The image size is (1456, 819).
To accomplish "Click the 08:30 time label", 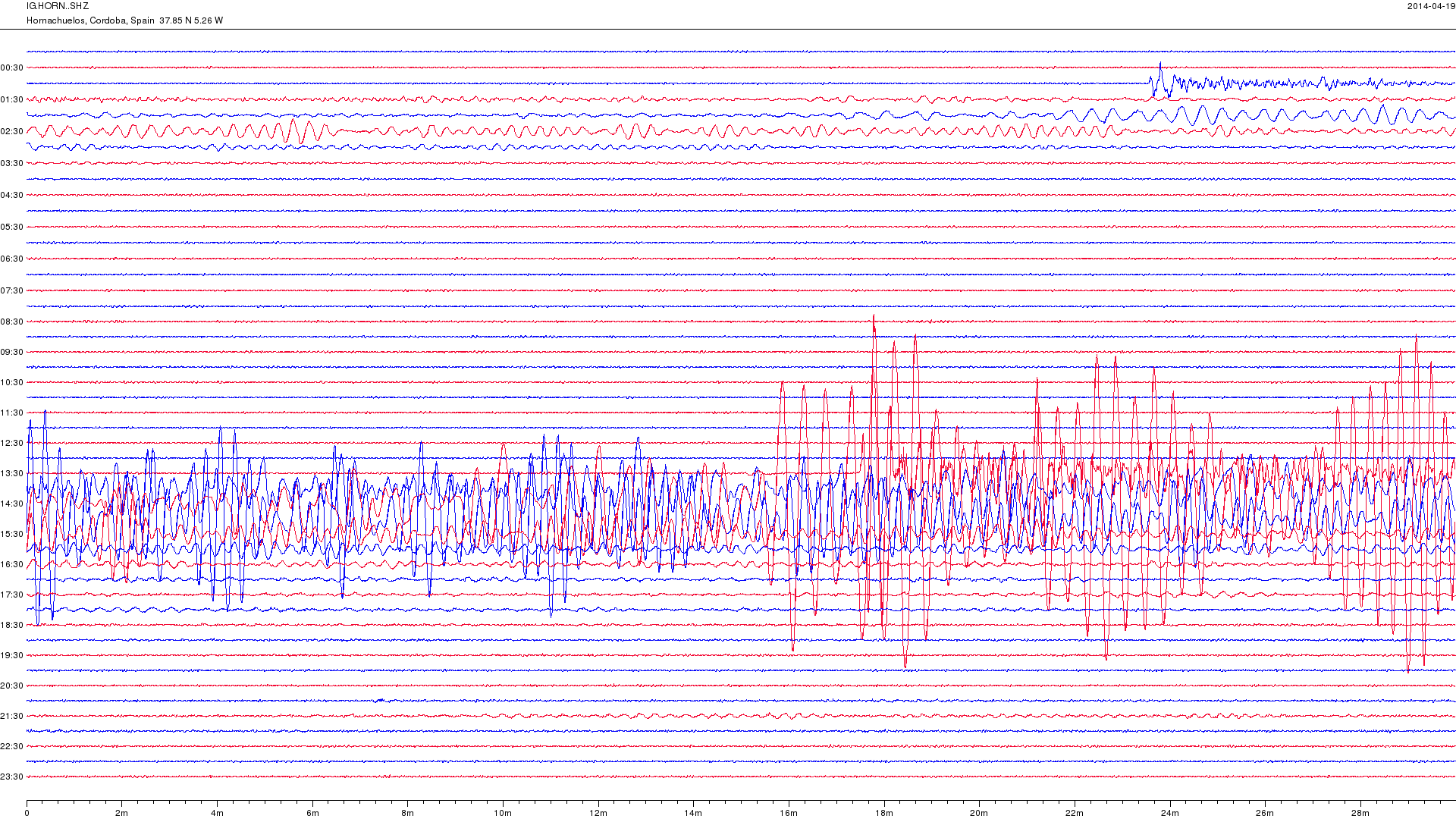I will point(12,322).
